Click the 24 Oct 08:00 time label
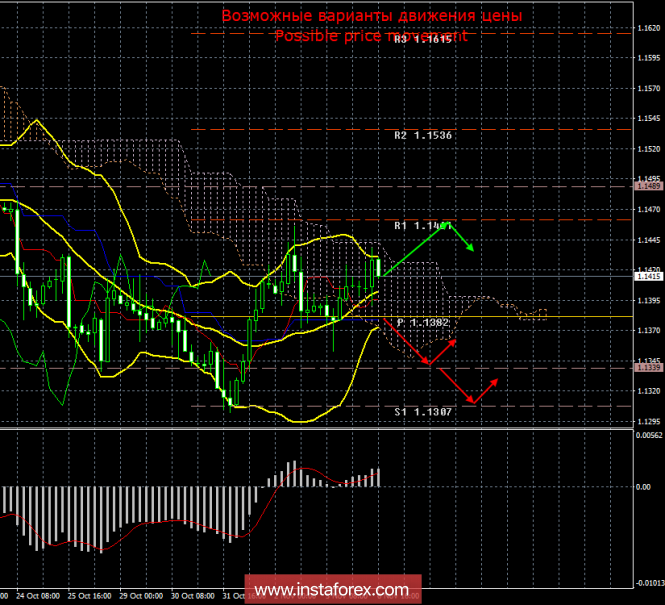Viewport: 665px width, 605px height. pos(38,596)
